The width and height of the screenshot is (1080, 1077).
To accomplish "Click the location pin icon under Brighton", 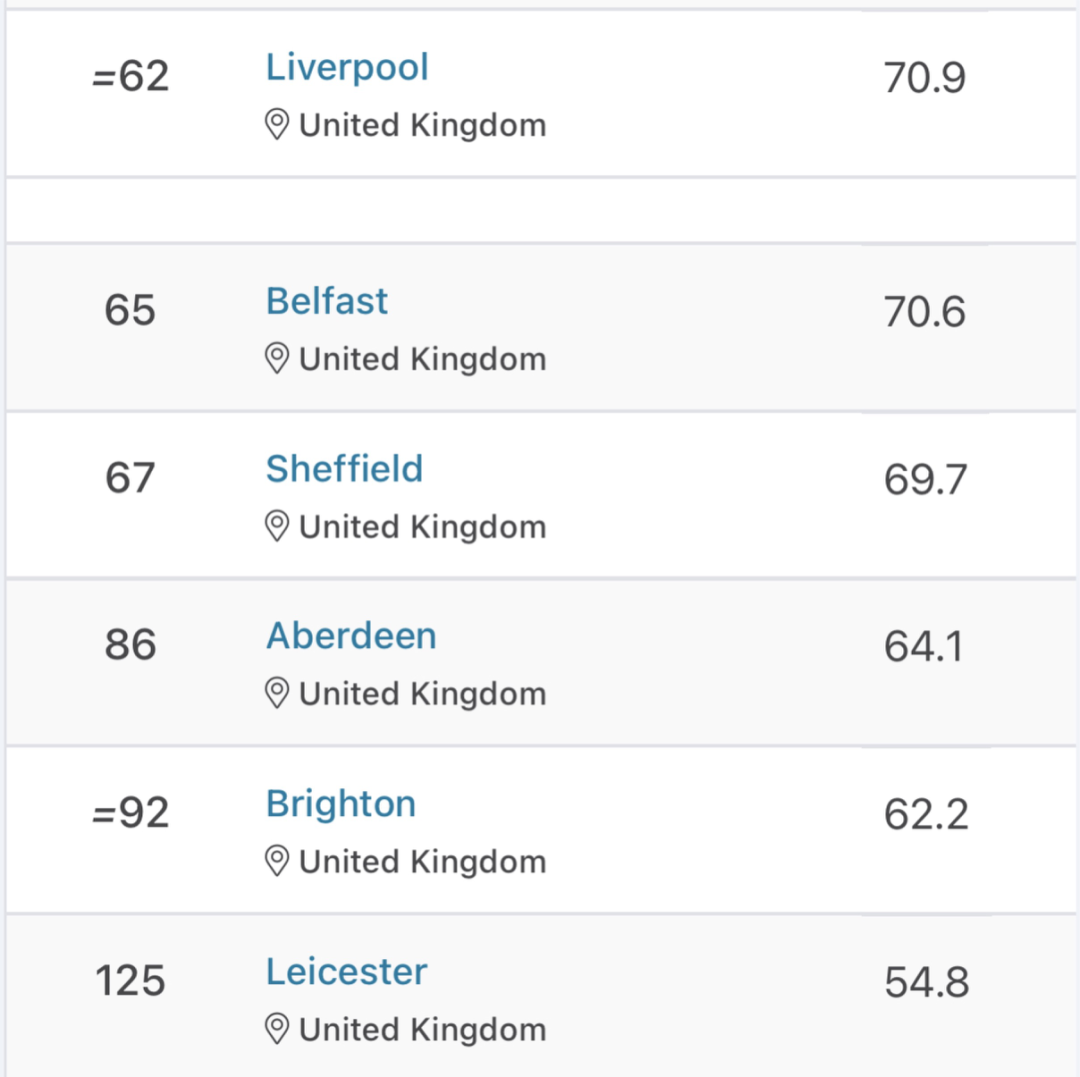I will (x=277, y=861).
